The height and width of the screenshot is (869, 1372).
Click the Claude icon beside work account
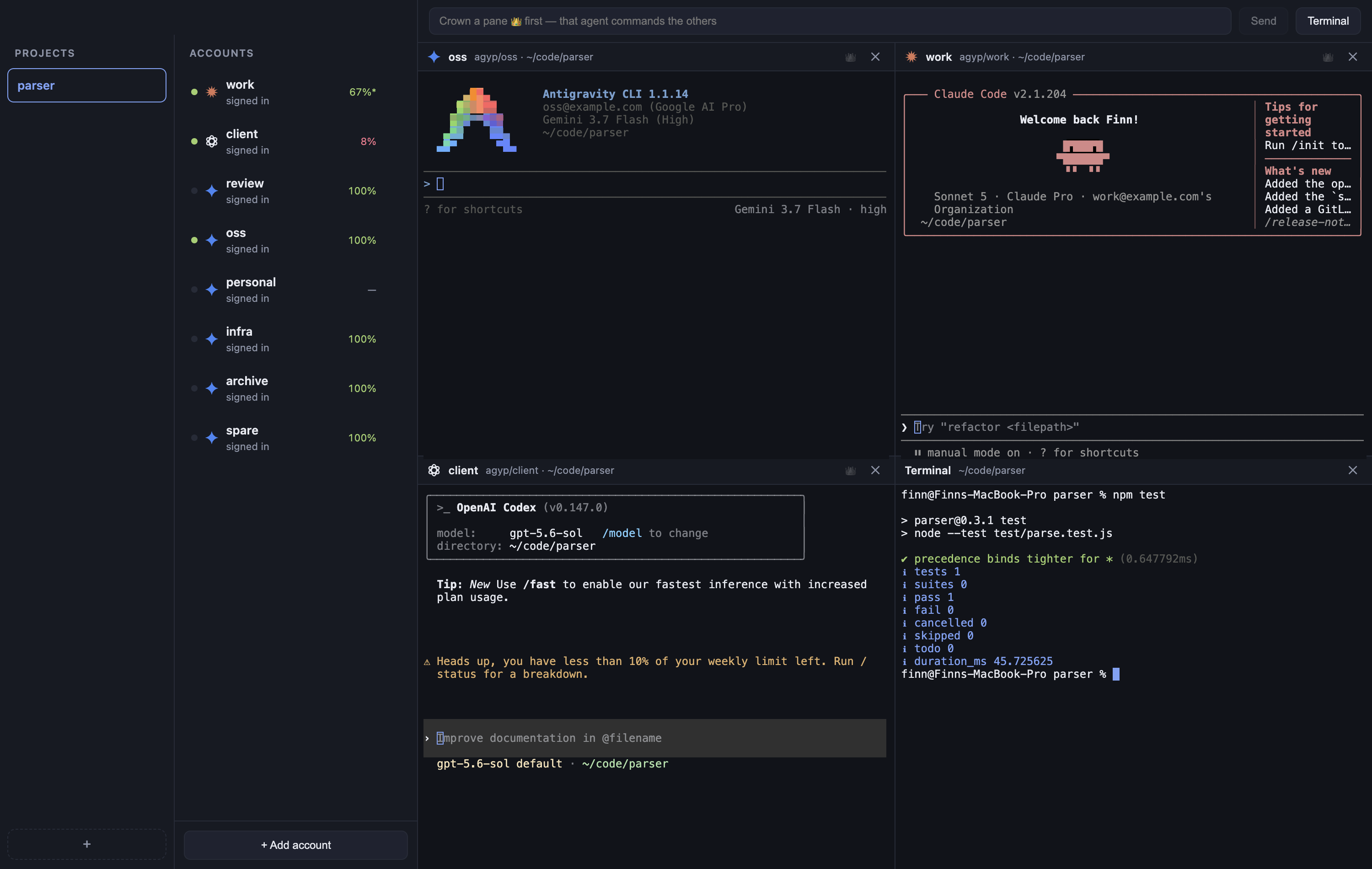tap(211, 92)
